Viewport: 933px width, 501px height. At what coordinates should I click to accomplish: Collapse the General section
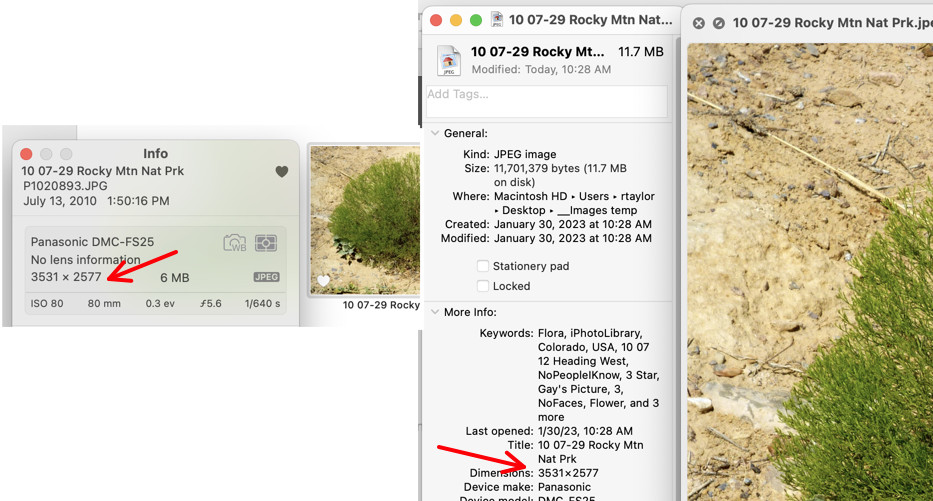tap(435, 133)
